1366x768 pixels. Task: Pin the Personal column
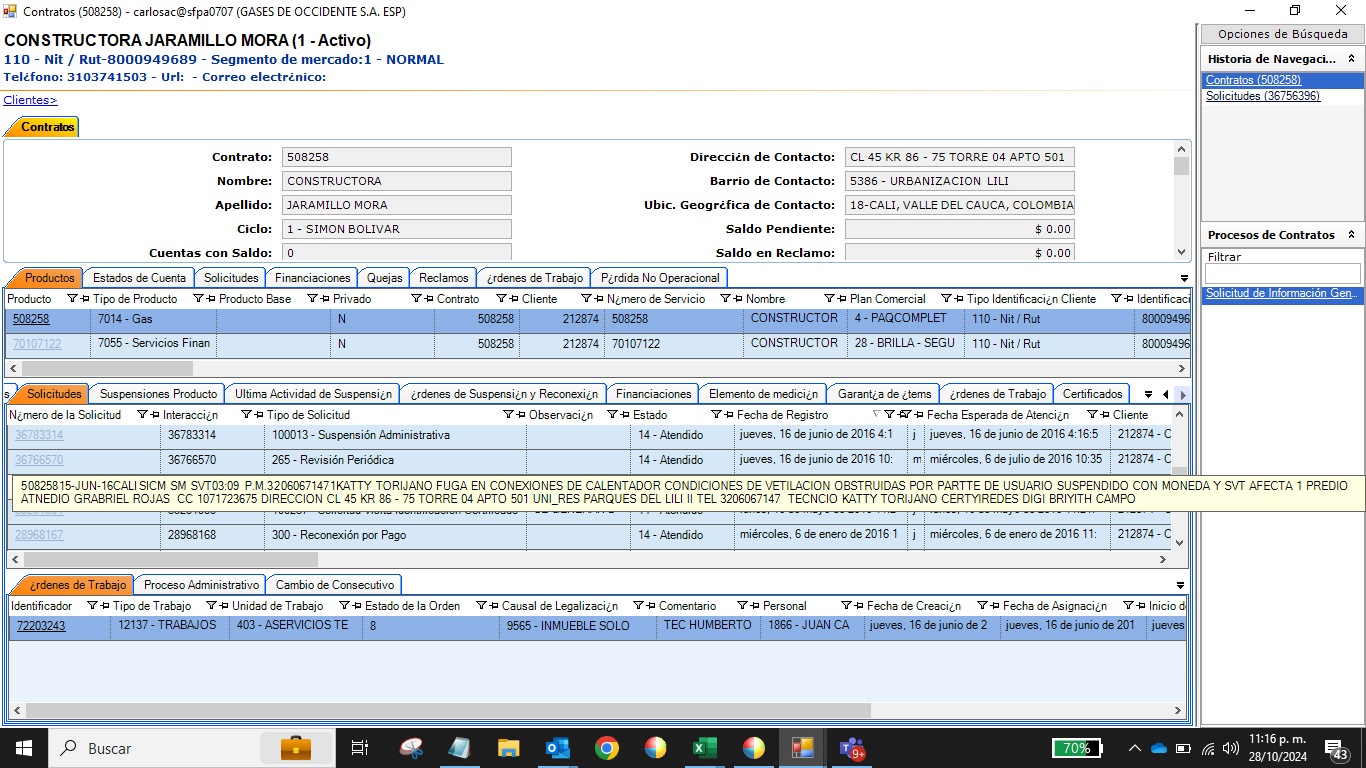[x=858, y=606]
